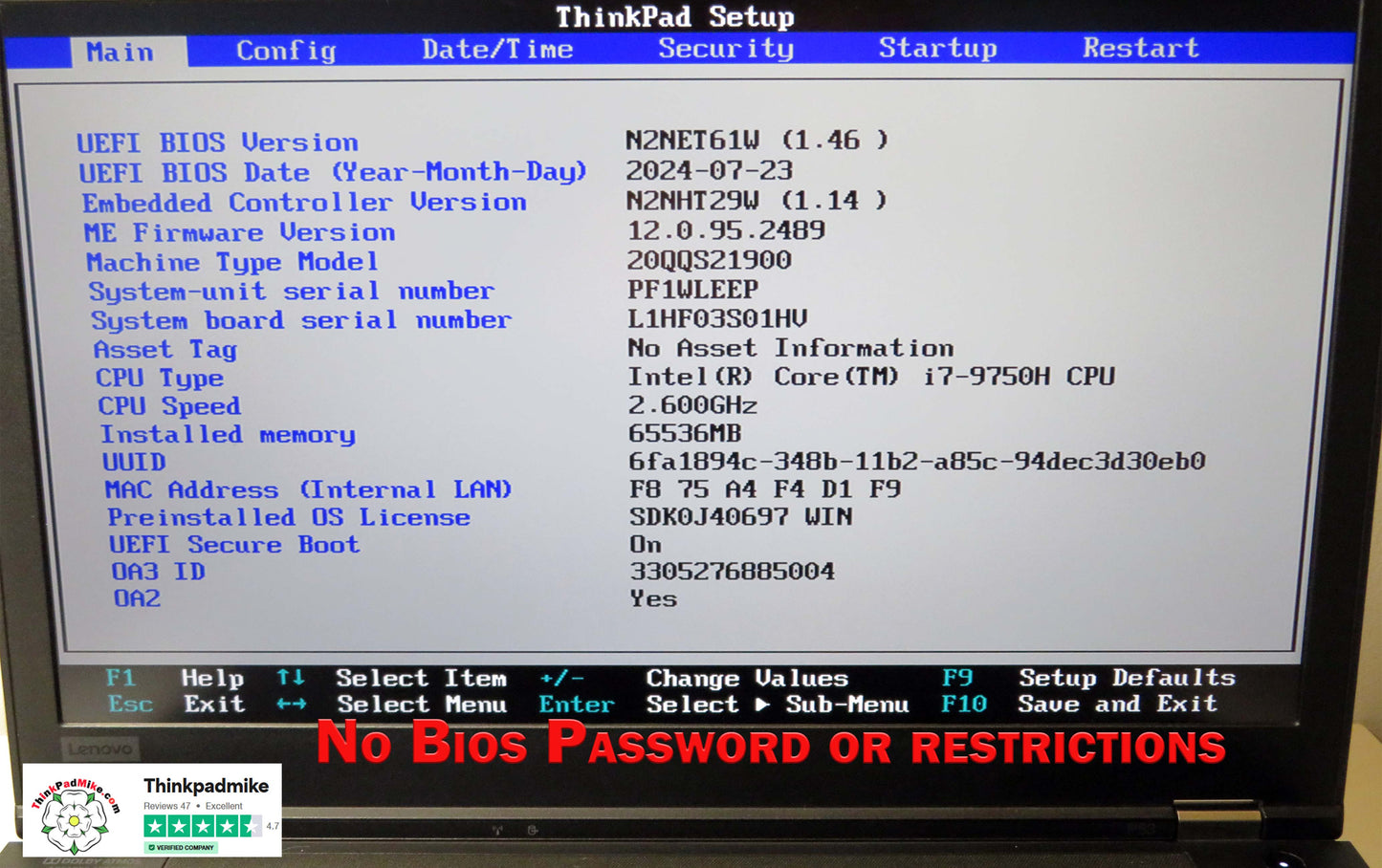Select the ME Firmware Version label

pyautogui.click(x=240, y=232)
